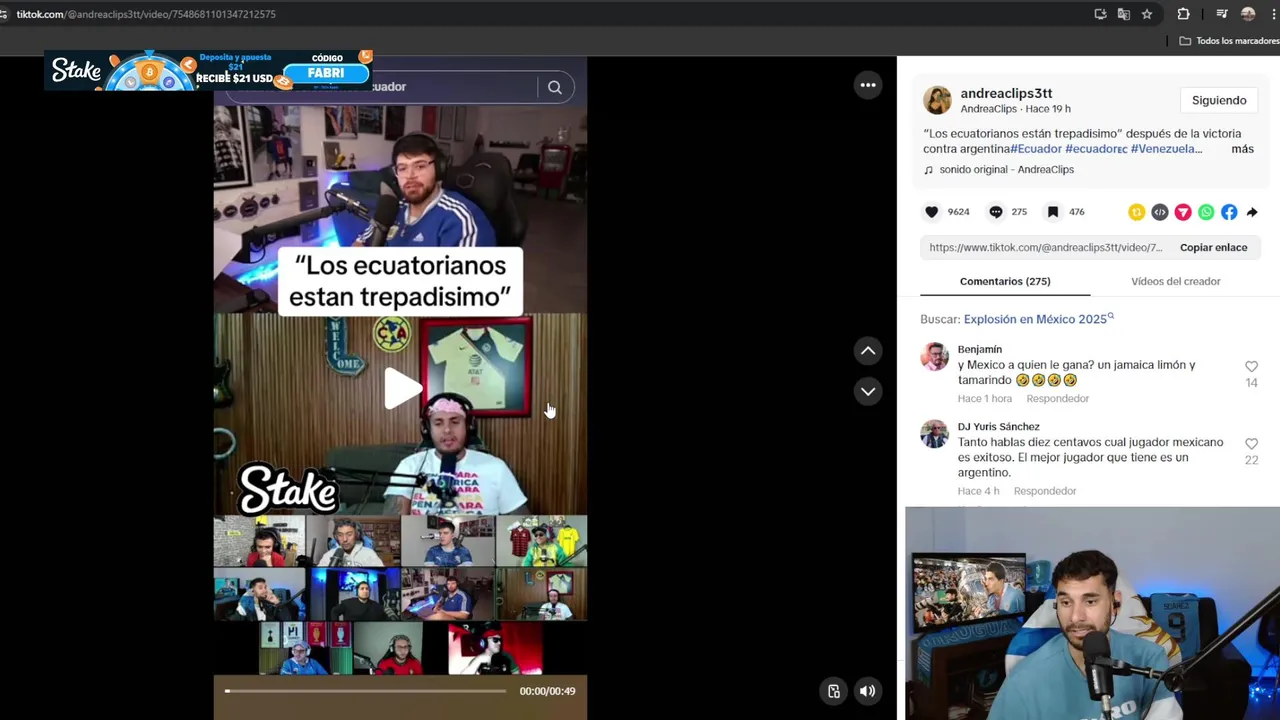The height and width of the screenshot is (720, 1280).
Task: Switch to Videos del creador tab
Action: tap(1175, 281)
